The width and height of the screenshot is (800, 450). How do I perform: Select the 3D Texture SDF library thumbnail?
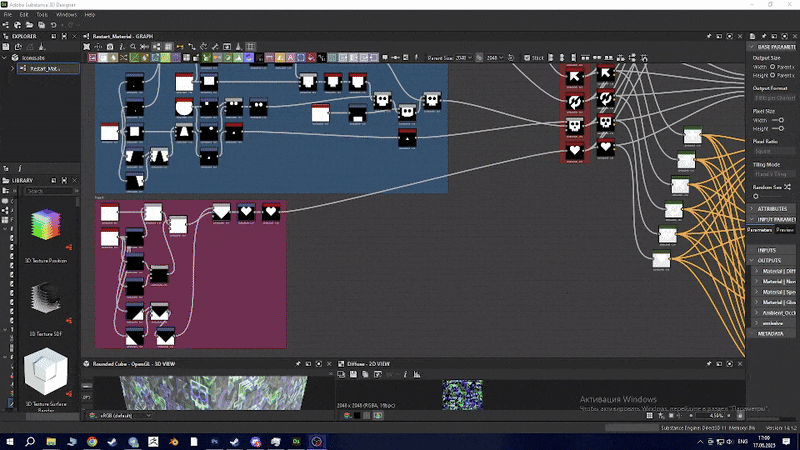[x=46, y=298]
